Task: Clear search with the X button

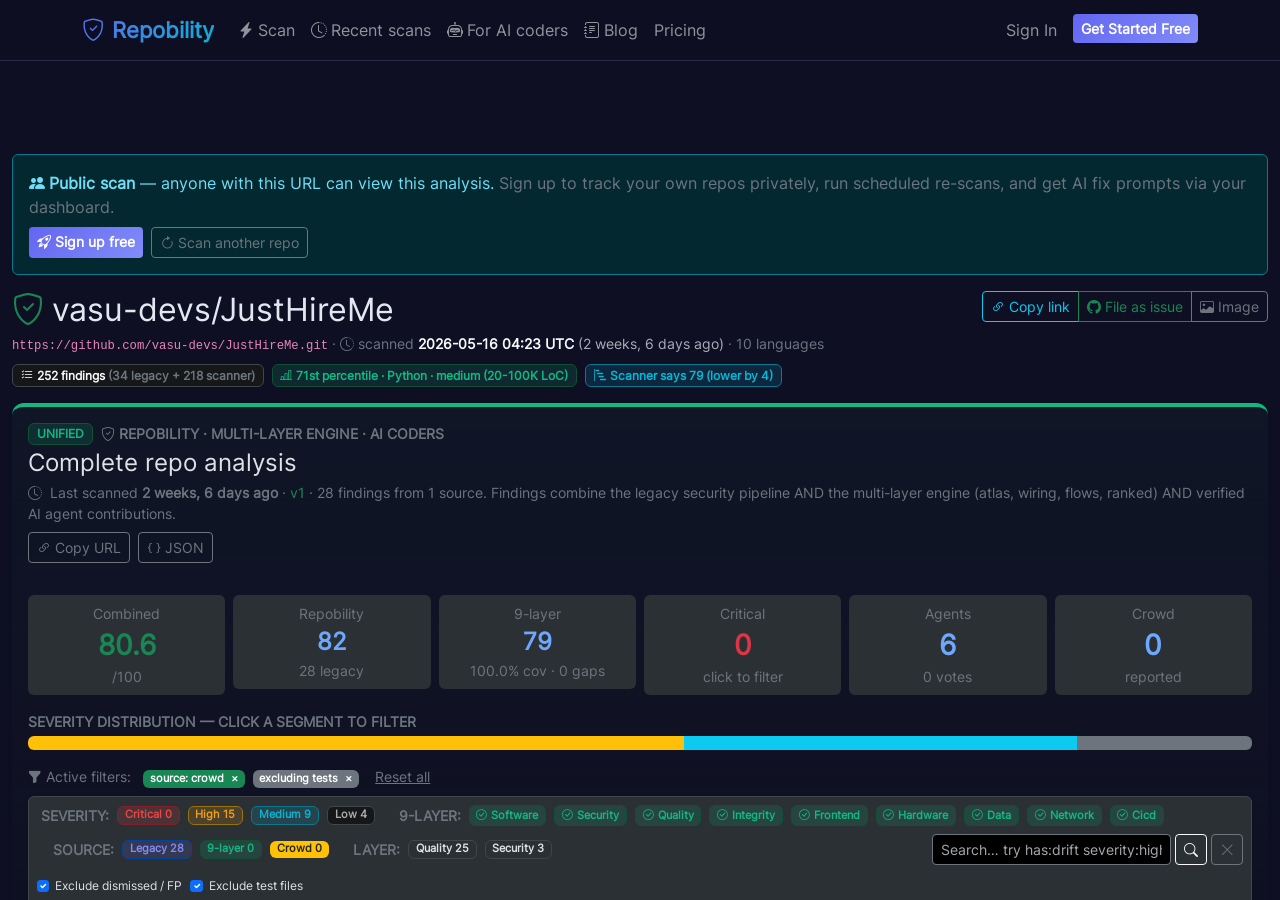Action: pyautogui.click(x=1227, y=850)
